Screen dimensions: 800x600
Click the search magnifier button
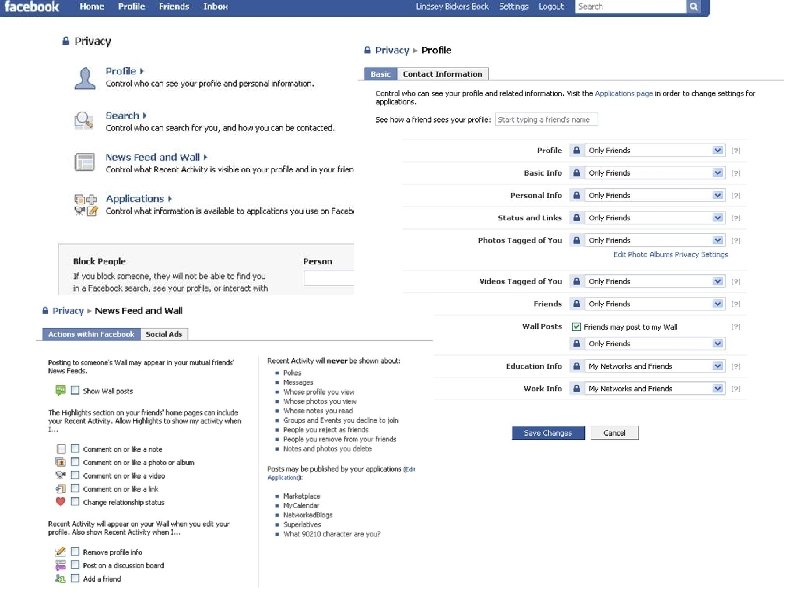click(693, 7)
